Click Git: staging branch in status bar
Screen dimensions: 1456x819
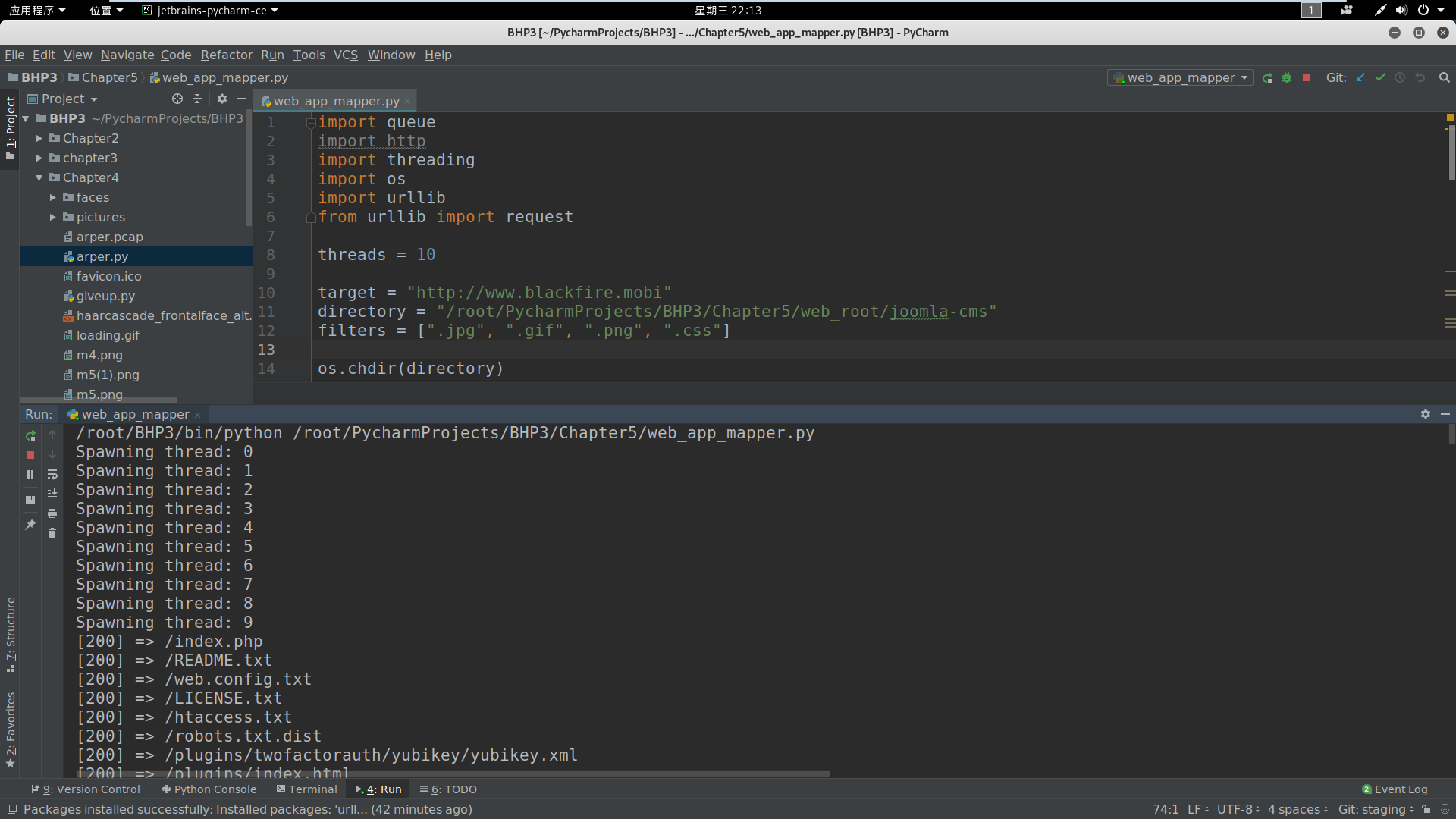[x=1375, y=809]
